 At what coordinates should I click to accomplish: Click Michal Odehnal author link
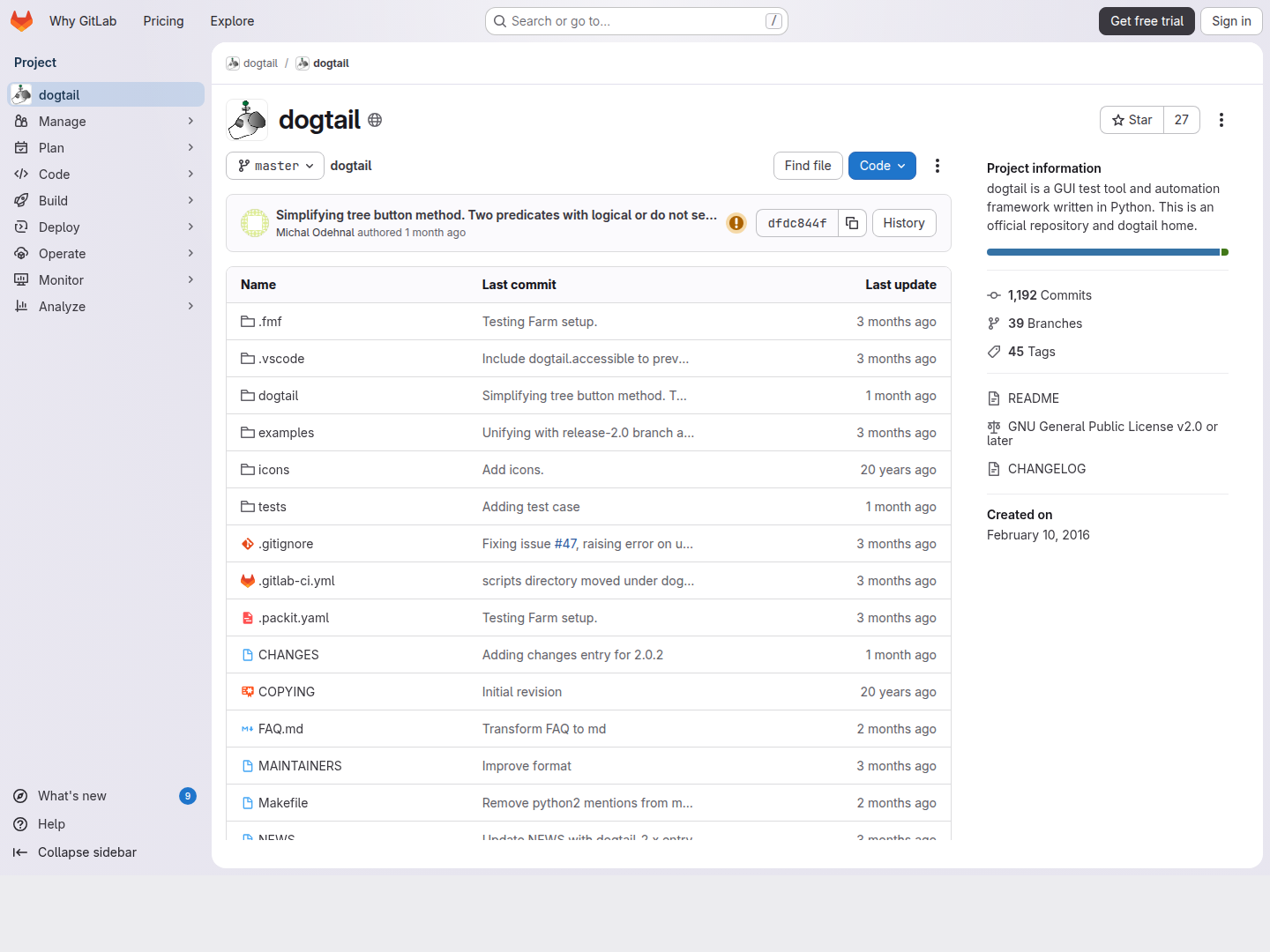[x=315, y=233]
